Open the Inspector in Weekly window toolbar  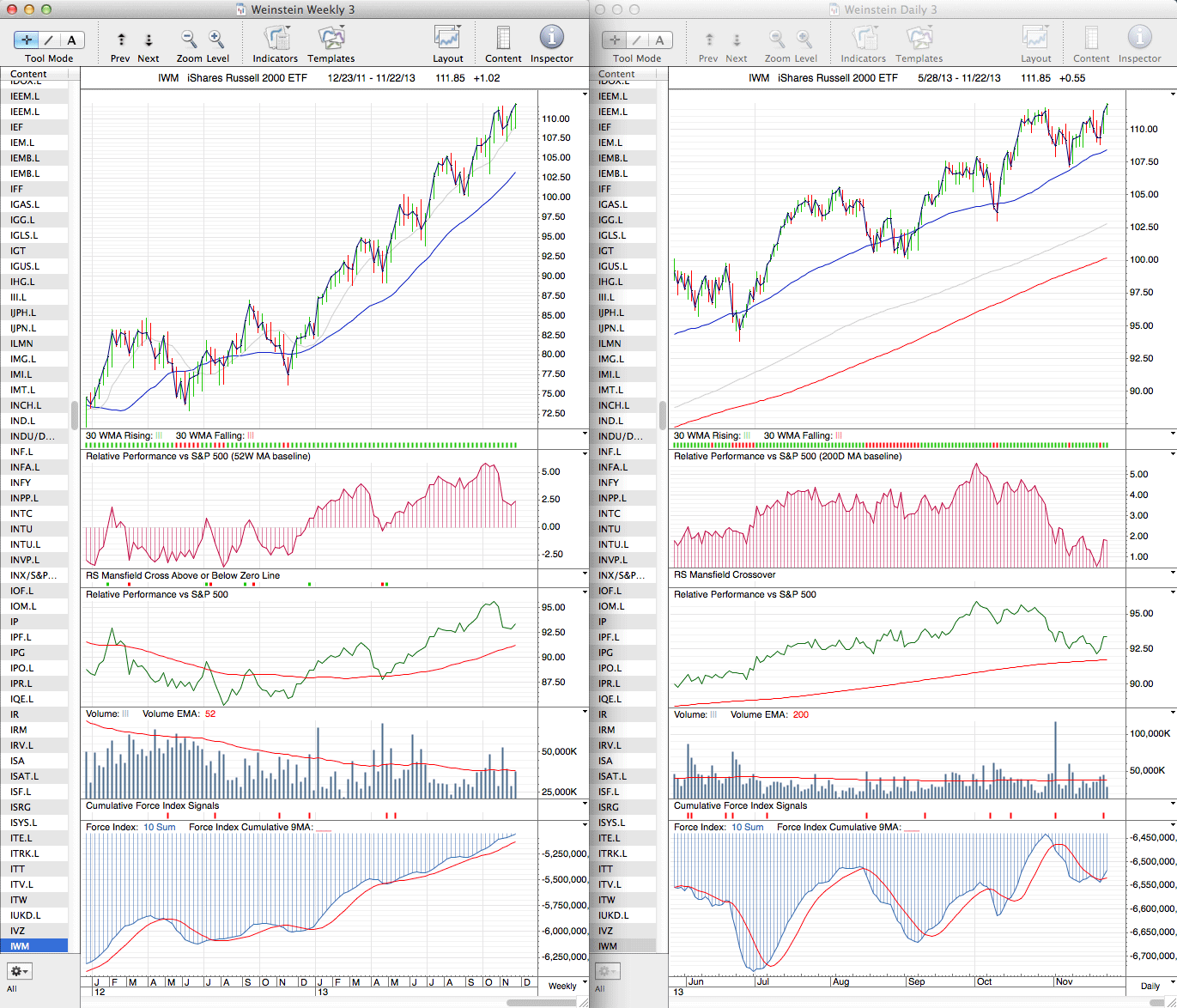click(551, 39)
